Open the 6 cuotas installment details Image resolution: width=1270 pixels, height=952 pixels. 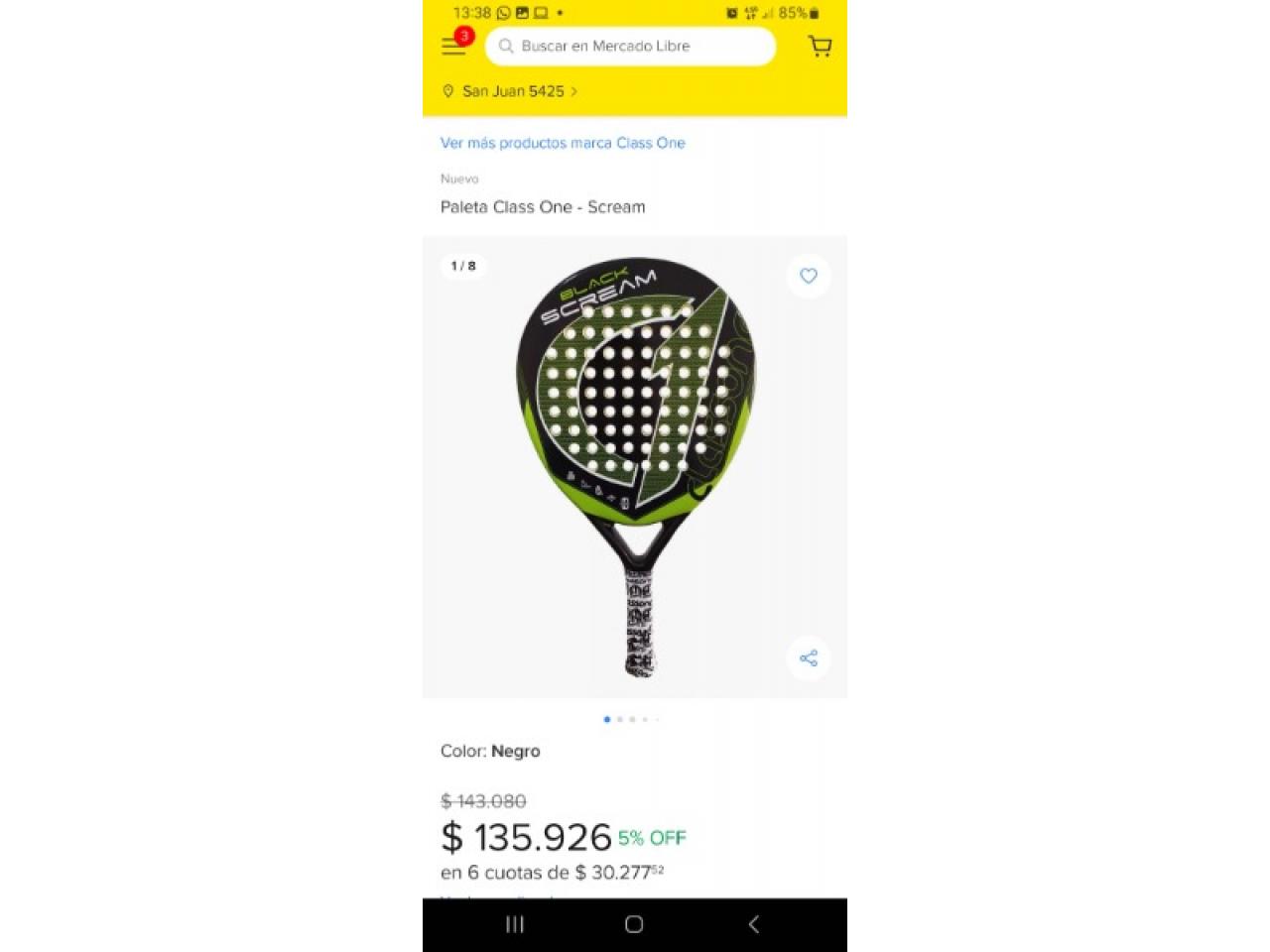tap(552, 873)
